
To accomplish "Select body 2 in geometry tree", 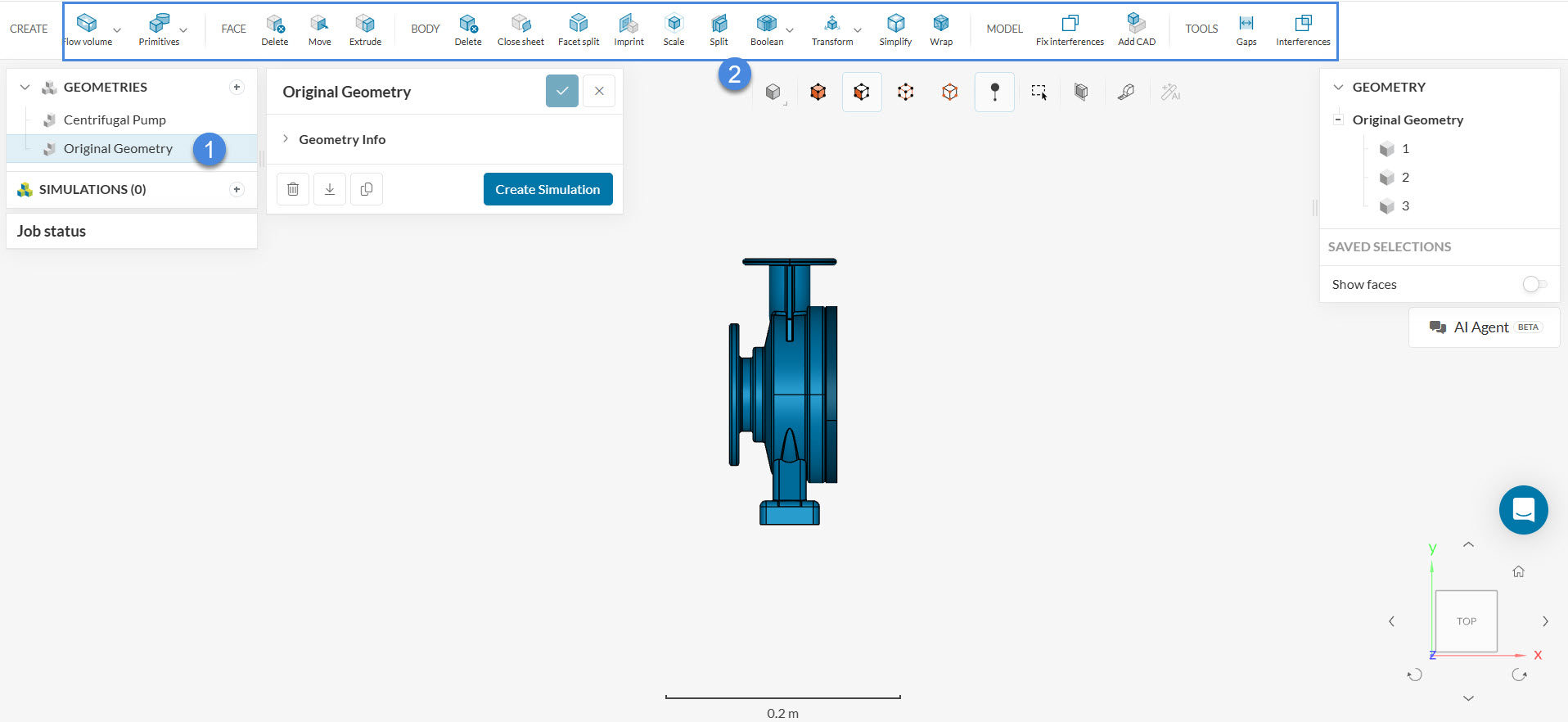I will click(x=1405, y=178).
